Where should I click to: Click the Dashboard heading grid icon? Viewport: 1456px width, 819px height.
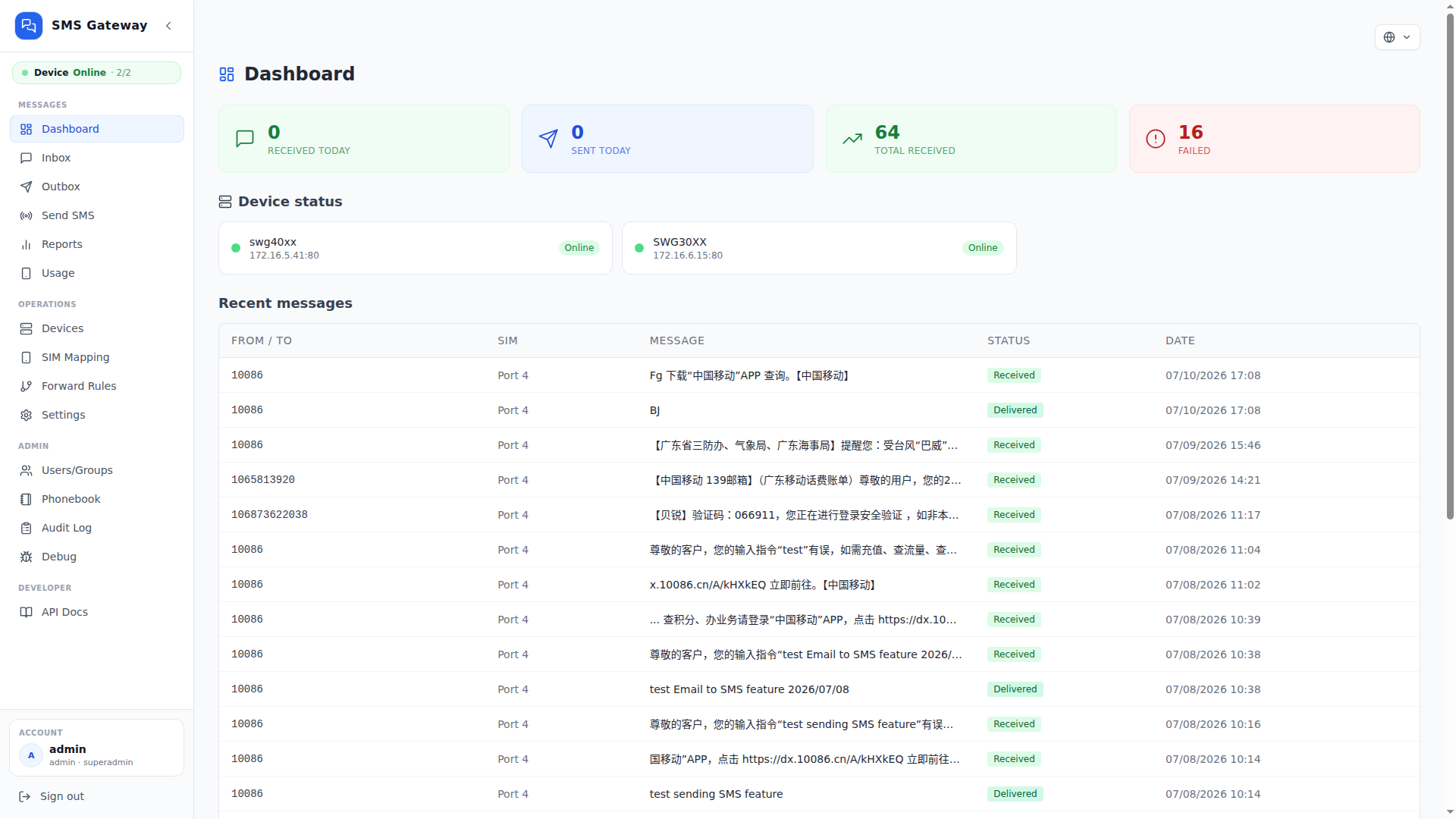[227, 74]
